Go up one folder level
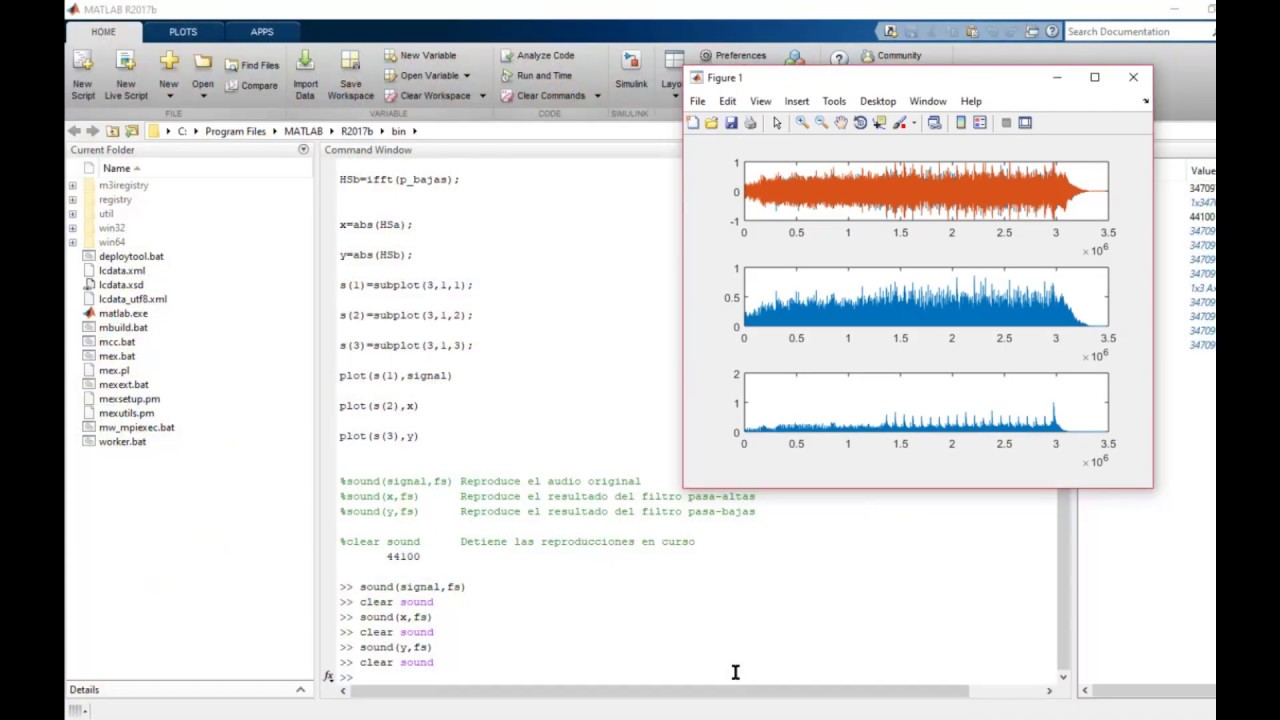1280x720 pixels. point(113,131)
